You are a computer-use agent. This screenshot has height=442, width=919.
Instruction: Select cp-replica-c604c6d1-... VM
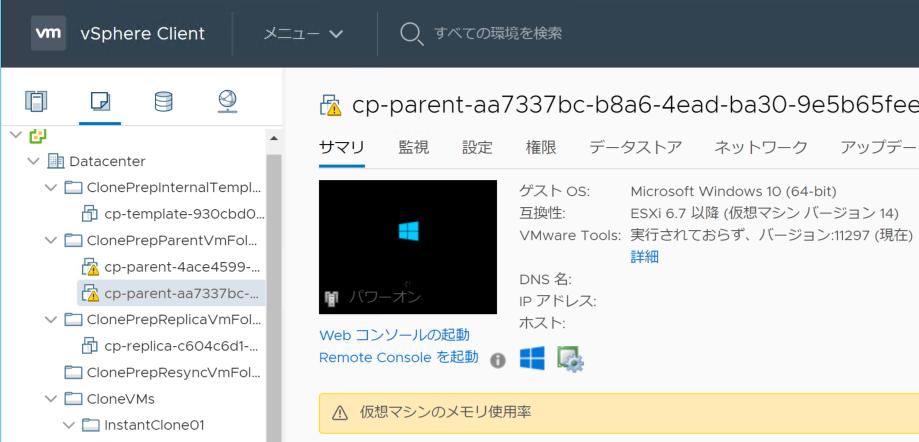coord(181,346)
